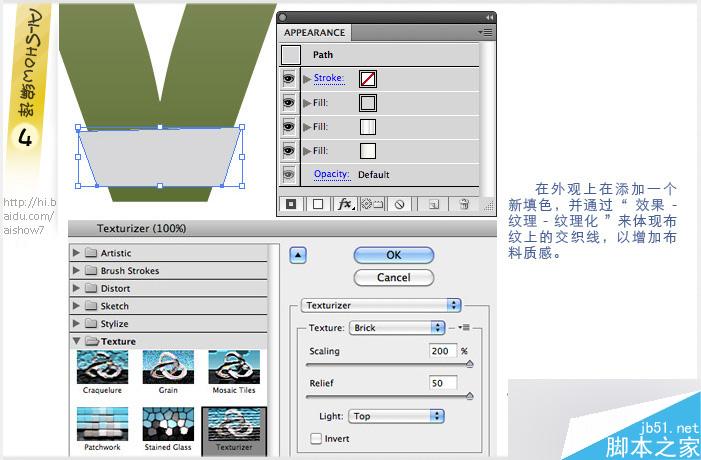This screenshot has width=701, height=460.
Task: Select the Mosaic Tiles filter thumbnail
Action: tap(234, 367)
